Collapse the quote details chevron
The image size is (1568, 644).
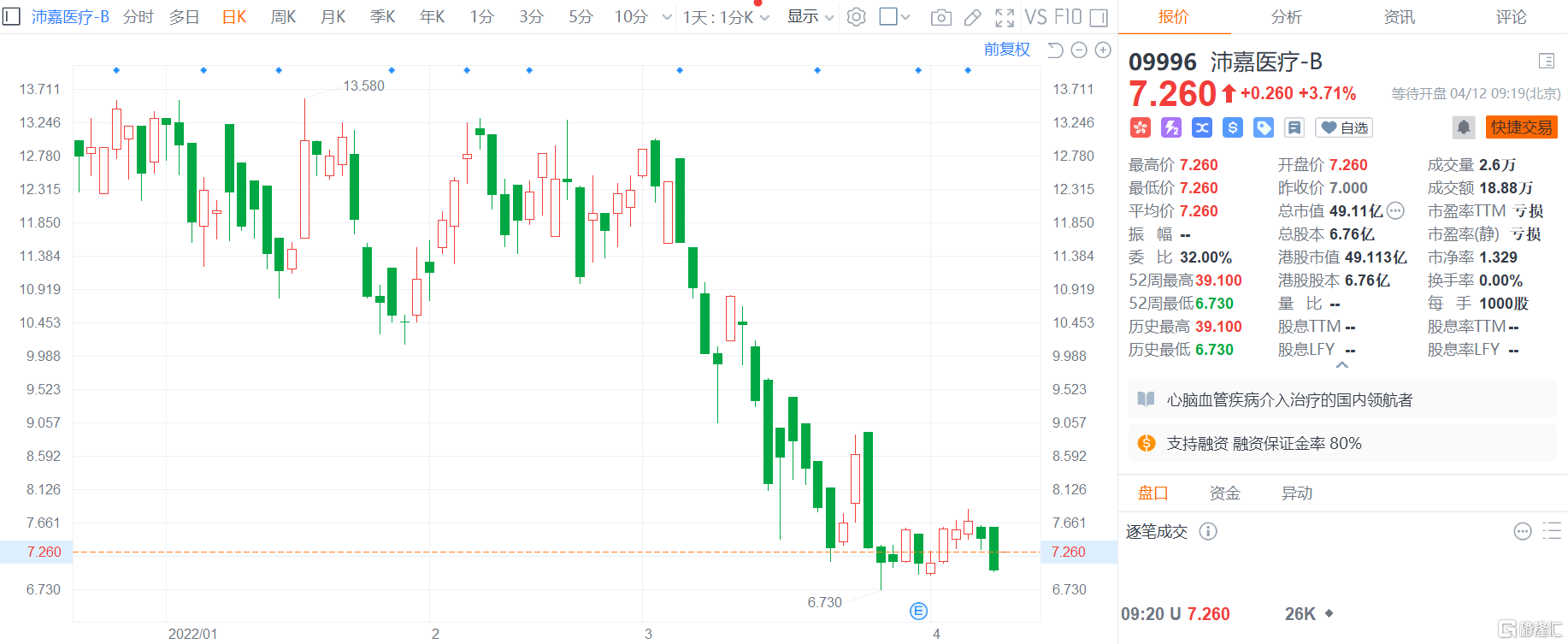coord(1341,365)
